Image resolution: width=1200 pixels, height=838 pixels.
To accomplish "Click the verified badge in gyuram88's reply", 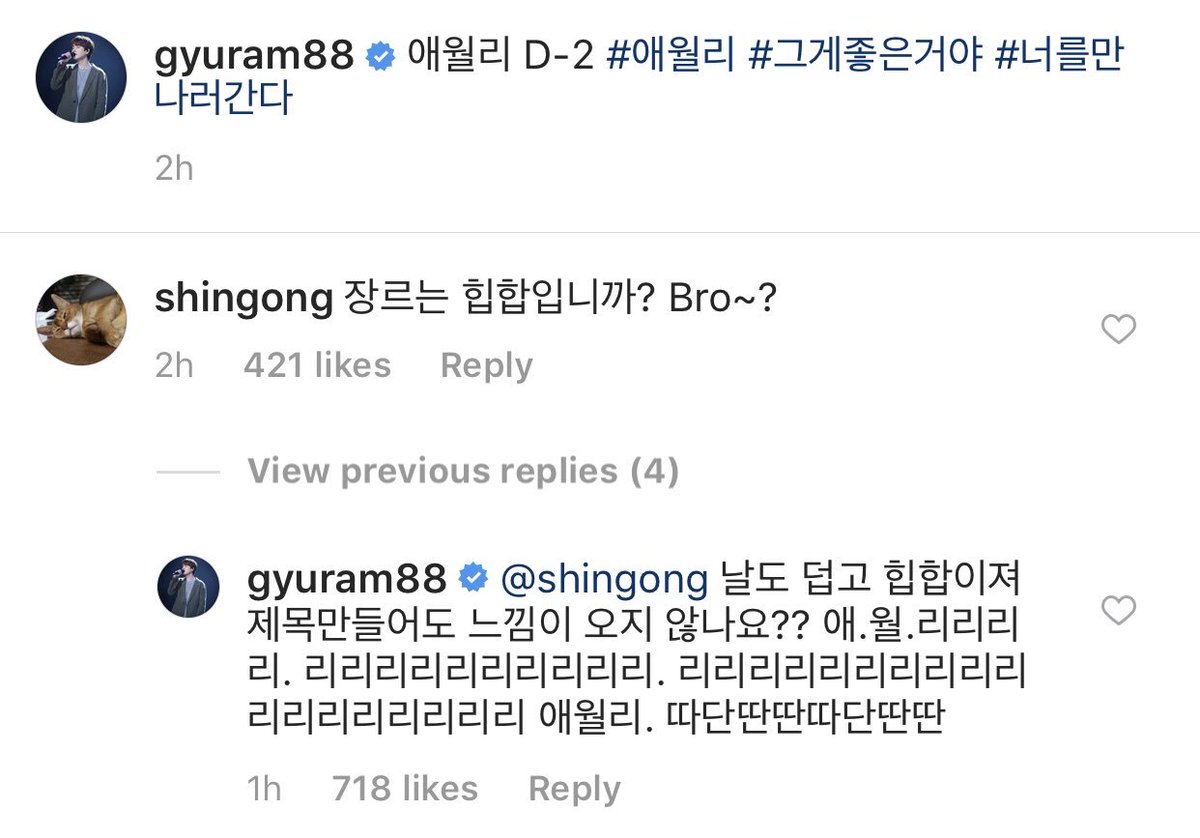I will point(471,578).
